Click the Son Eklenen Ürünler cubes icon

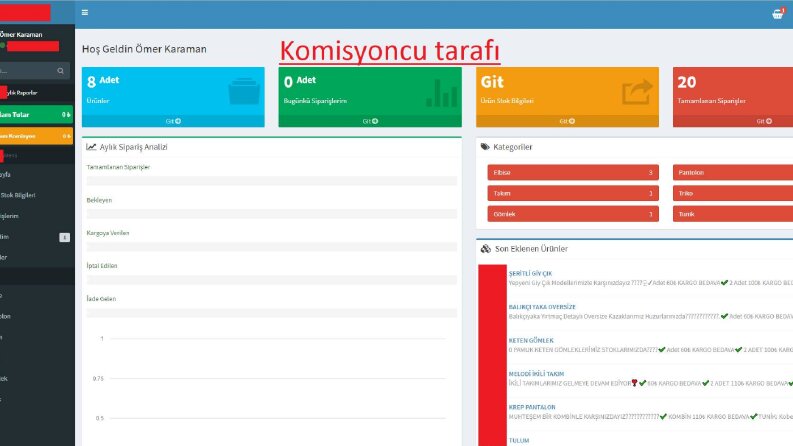point(486,249)
